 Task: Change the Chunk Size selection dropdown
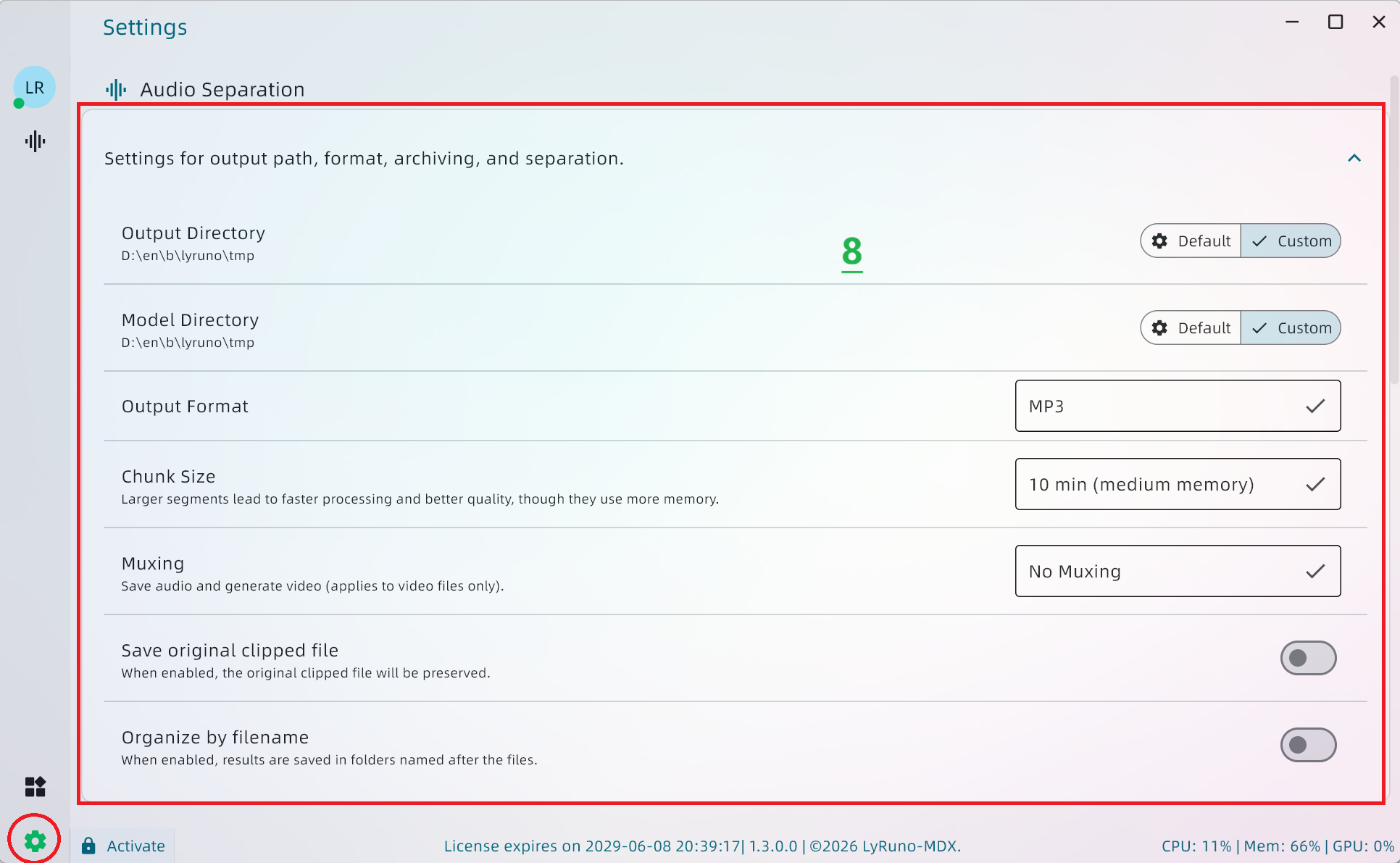tap(1177, 484)
